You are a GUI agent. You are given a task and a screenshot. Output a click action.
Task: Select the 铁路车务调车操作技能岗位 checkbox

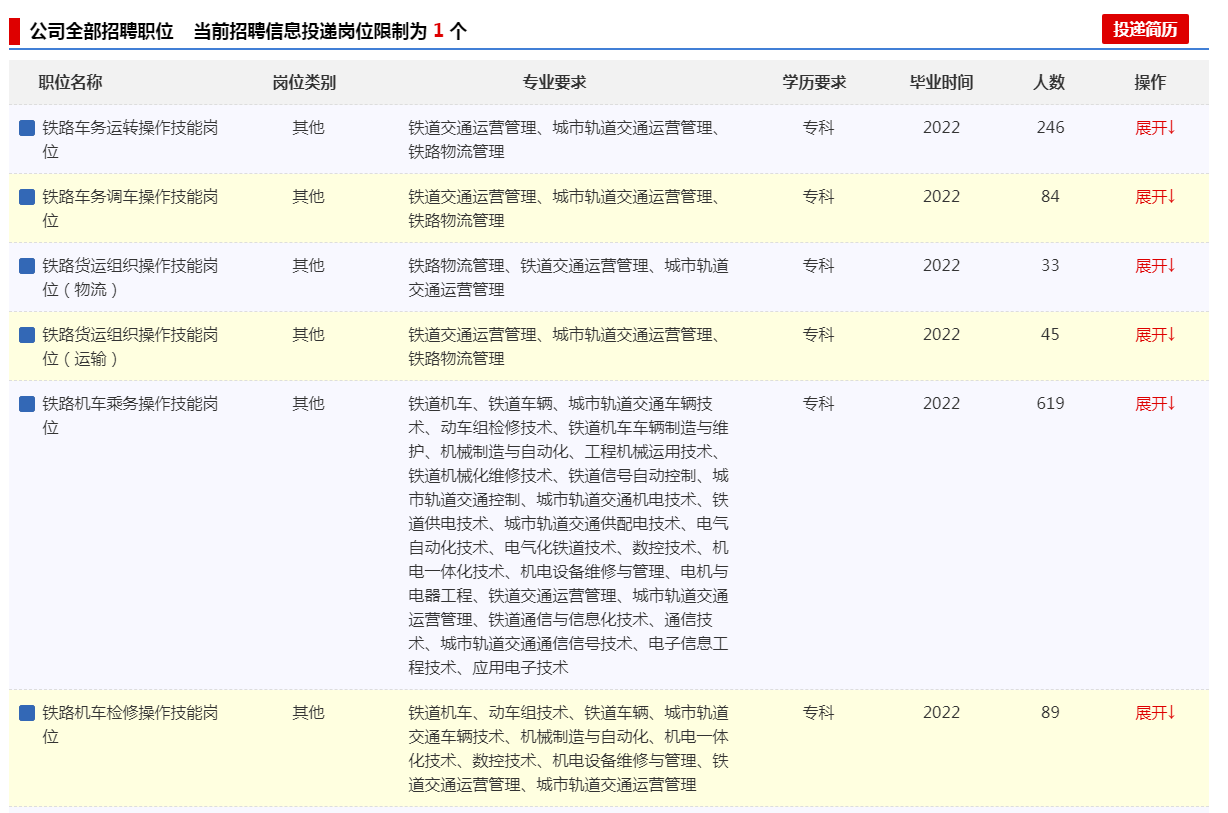tap(27, 197)
